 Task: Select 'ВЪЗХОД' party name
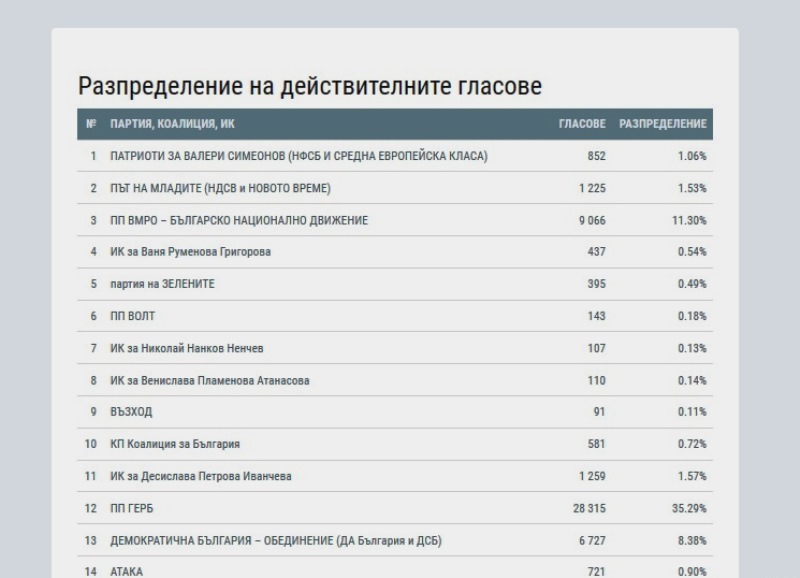131,412
